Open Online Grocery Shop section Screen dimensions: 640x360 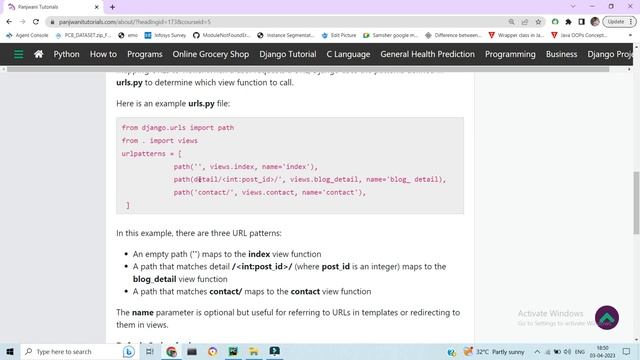[211, 54]
